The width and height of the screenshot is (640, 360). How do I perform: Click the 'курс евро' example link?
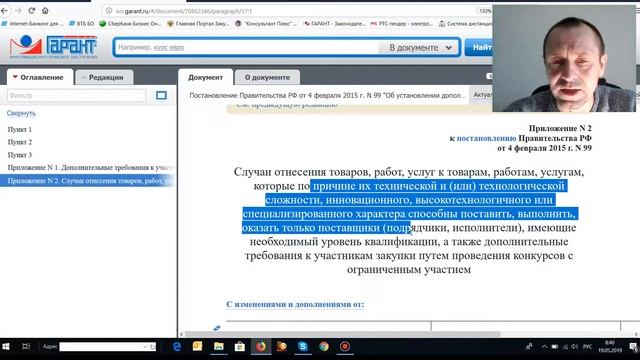(169, 47)
